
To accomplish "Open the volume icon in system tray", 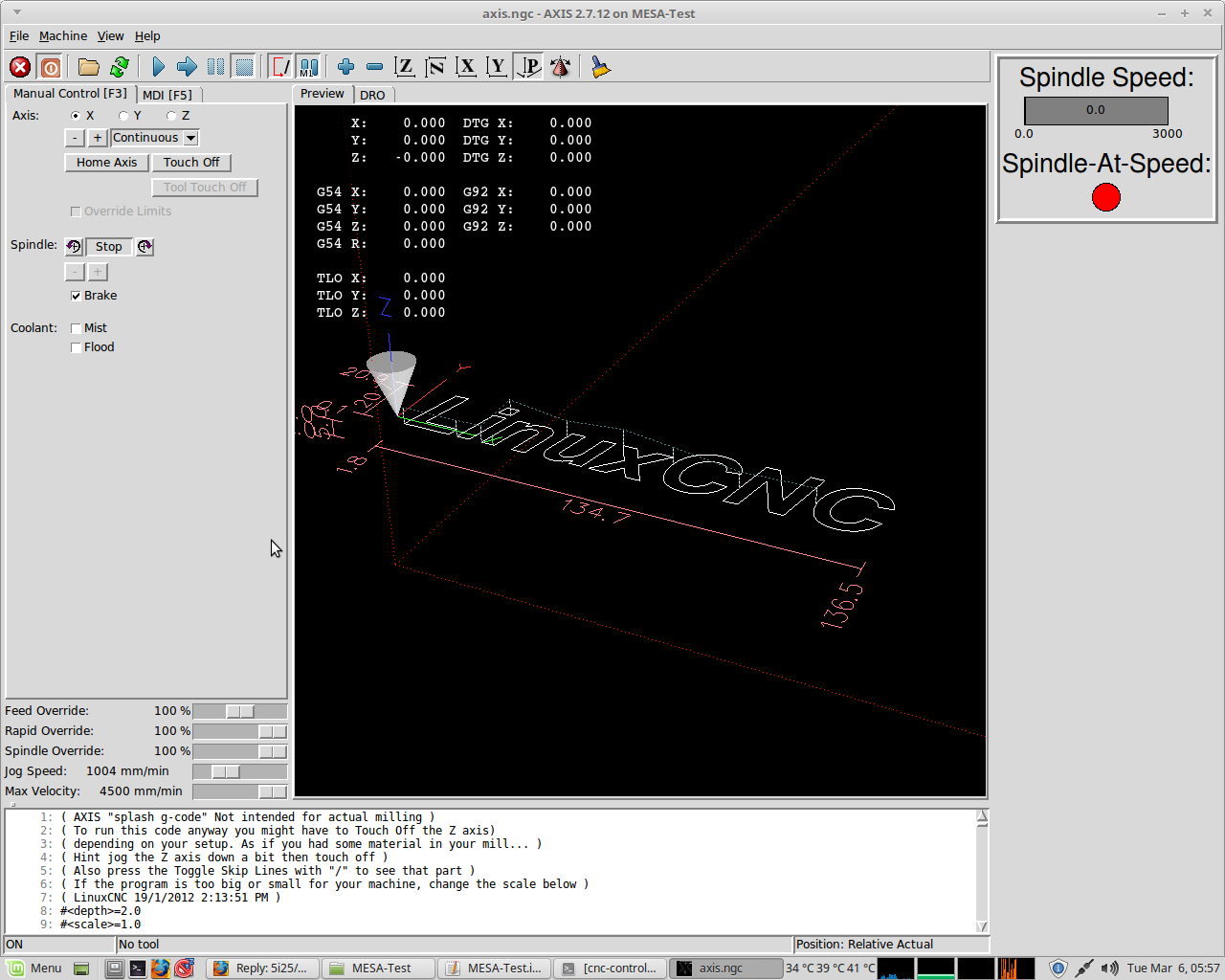I will (x=1109, y=969).
